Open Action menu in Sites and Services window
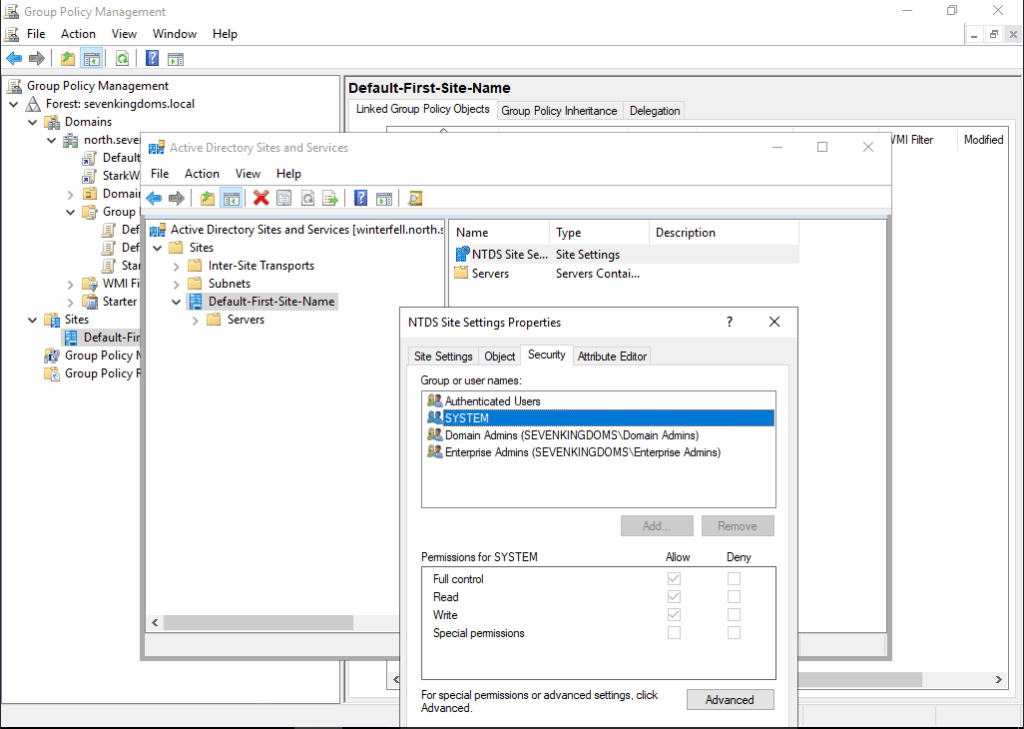This screenshot has height=729, width=1024. click(202, 173)
